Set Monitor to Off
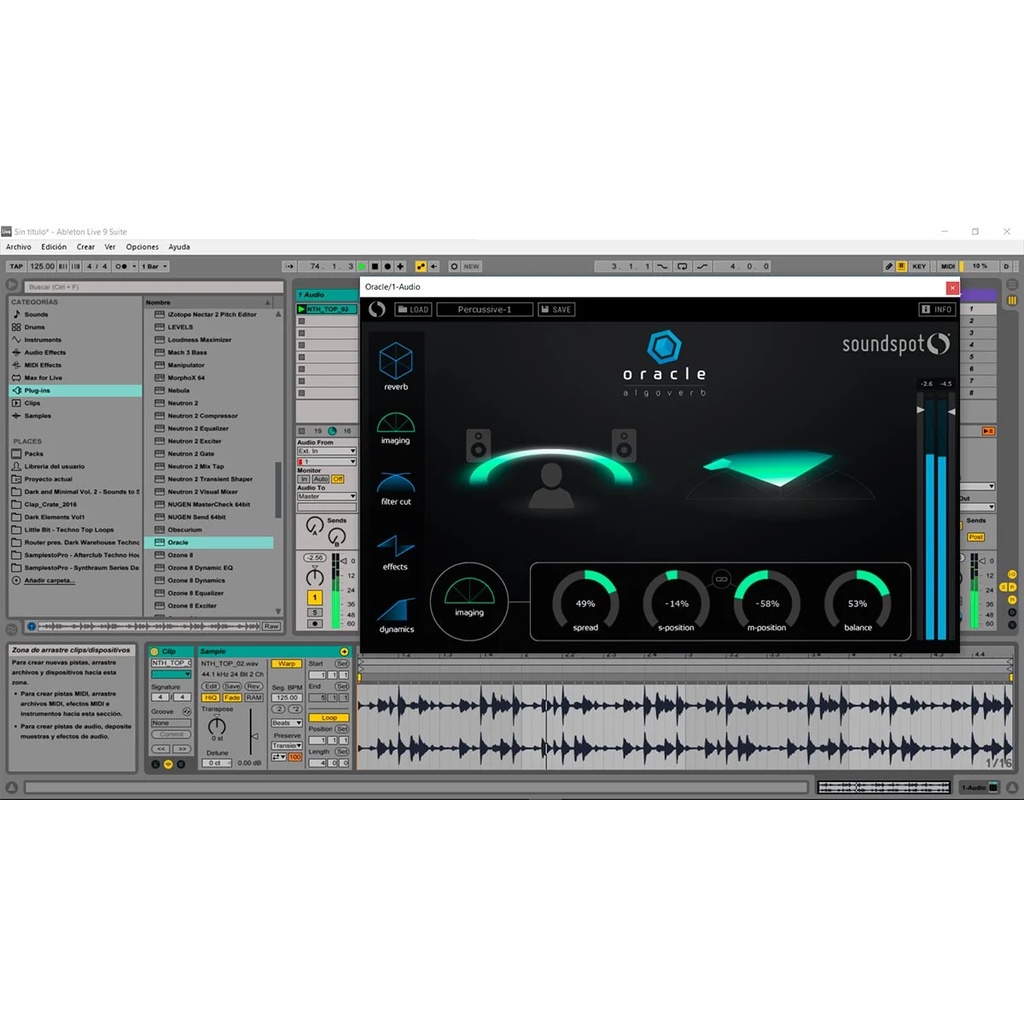This screenshot has height=1024, width=1024. (338, 479)
